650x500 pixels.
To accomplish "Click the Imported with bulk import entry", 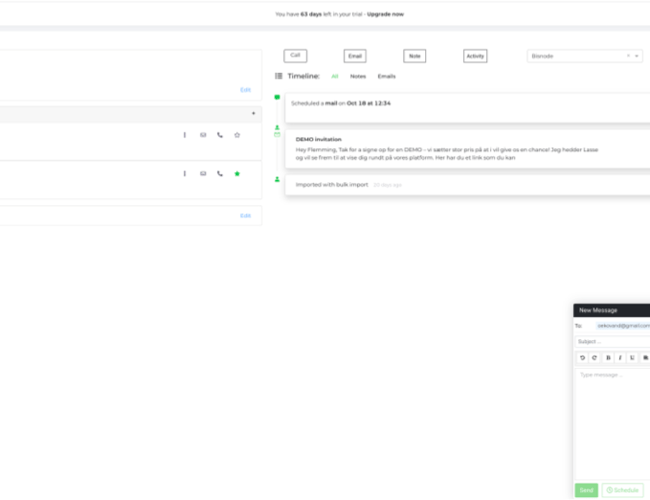I will tap(468, 185).
